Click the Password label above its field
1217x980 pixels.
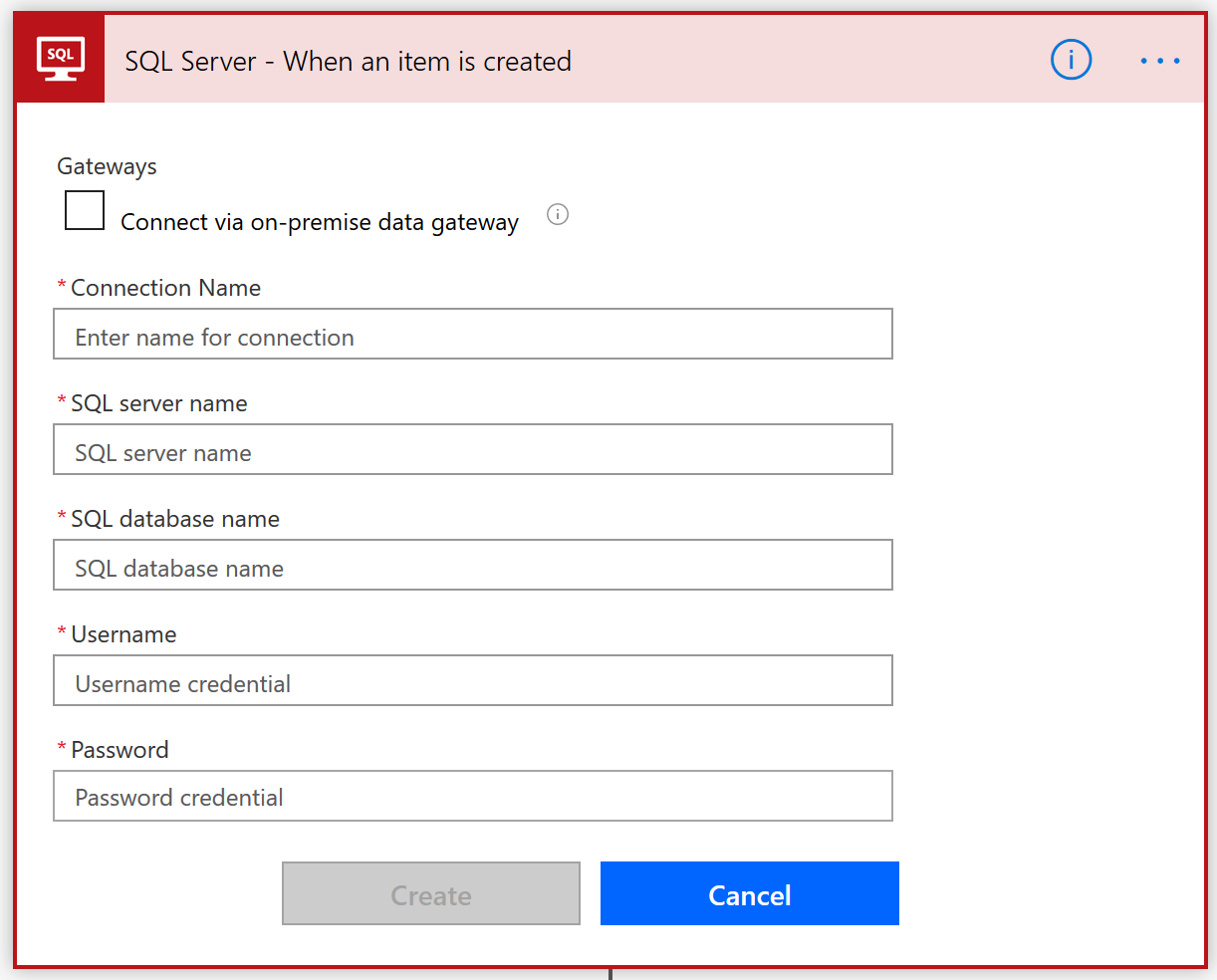click(x=120, y=750)
